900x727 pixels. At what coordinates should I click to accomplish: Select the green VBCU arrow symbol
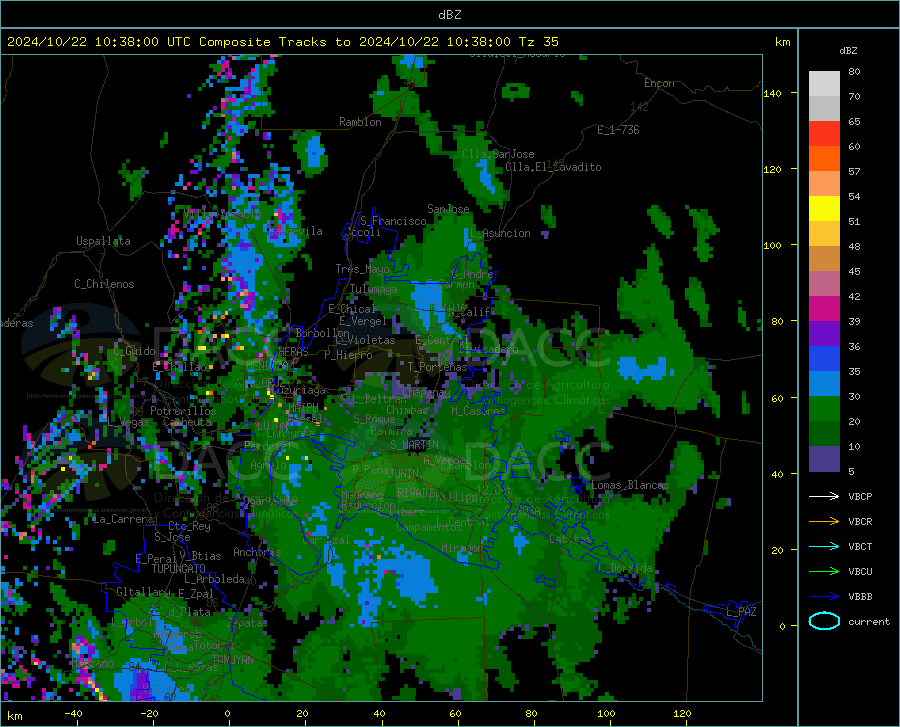pos(824,572)
